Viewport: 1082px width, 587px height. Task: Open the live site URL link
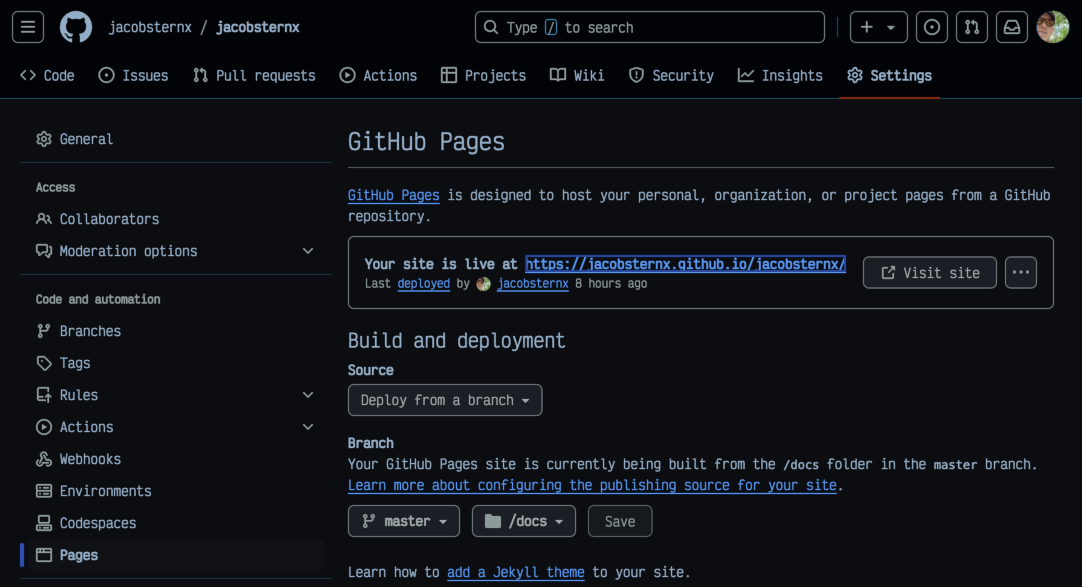tap(685, 264)
